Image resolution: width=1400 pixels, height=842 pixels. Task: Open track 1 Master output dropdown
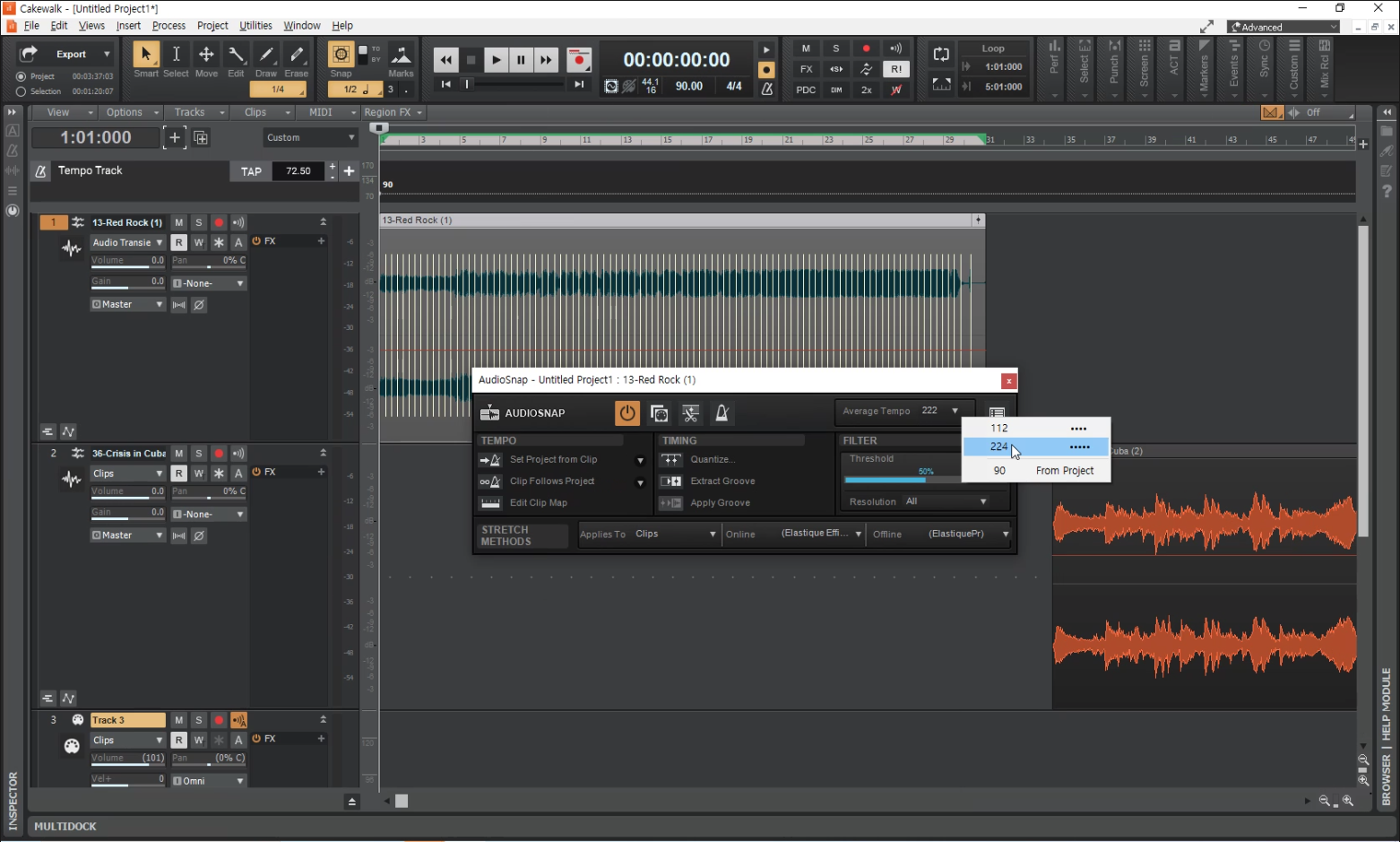[128, 305]
